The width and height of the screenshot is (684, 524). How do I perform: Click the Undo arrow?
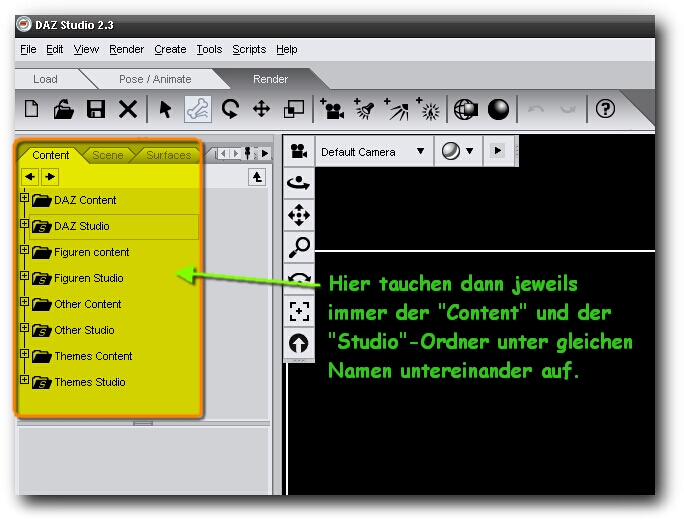(x=536, y=109)
